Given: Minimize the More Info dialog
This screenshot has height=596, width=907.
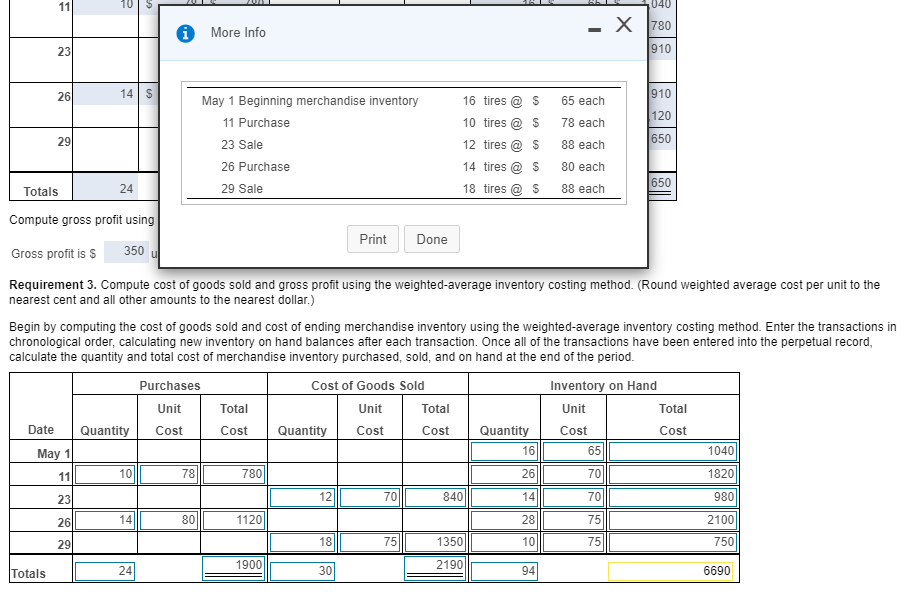Looking at the screenshot, I should point(594,30).
